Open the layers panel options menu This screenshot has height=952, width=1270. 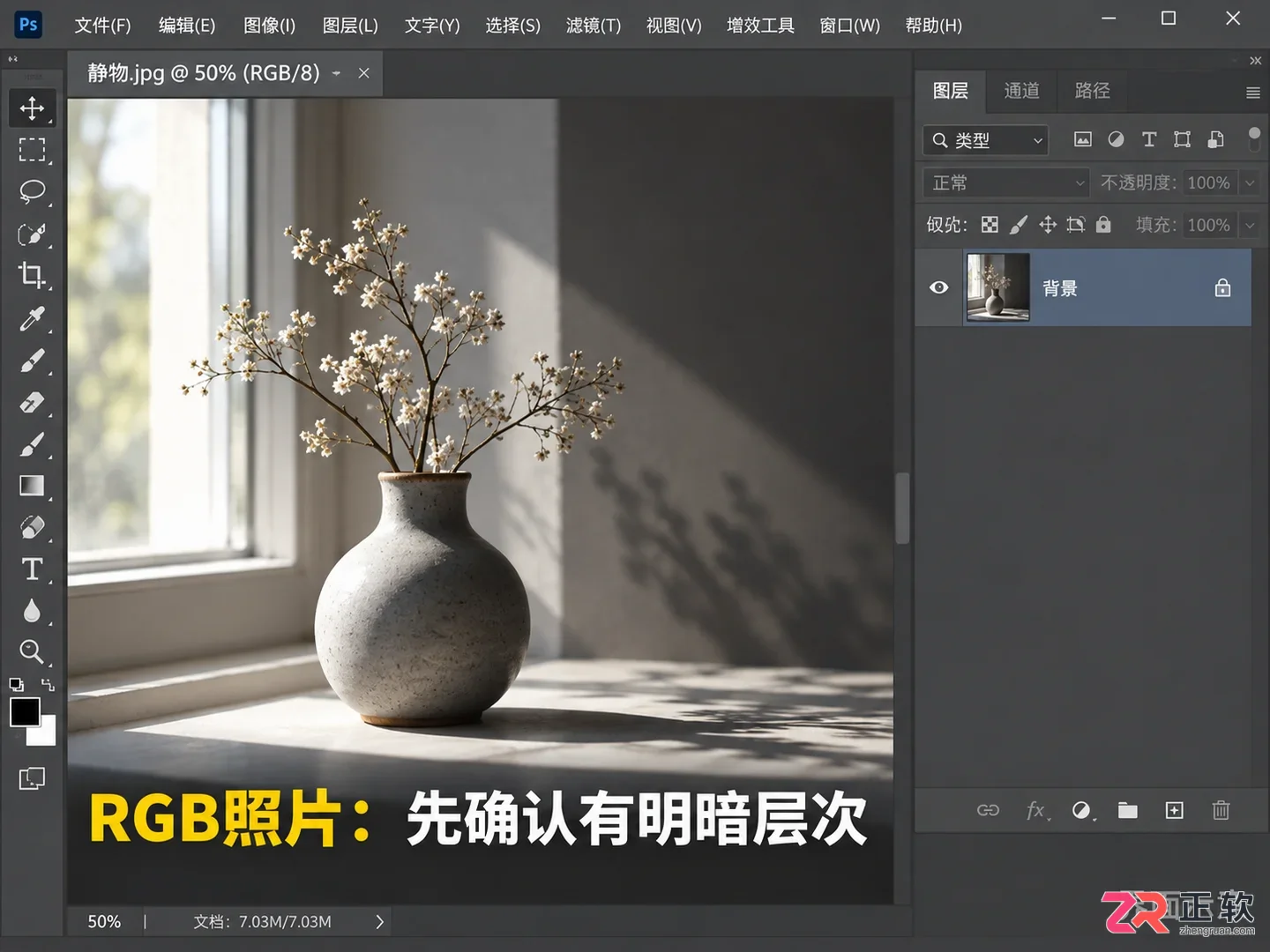click(x=1252, y=93)
